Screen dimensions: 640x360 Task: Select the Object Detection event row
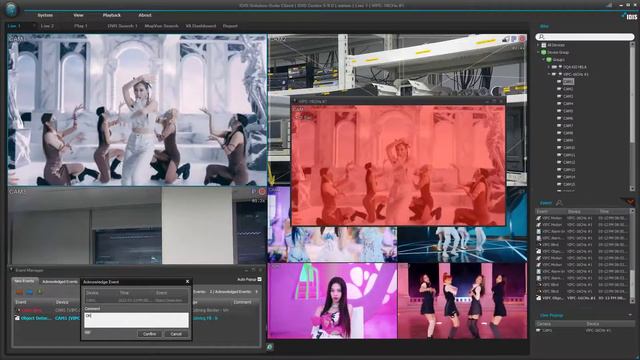tap(47, 318)
